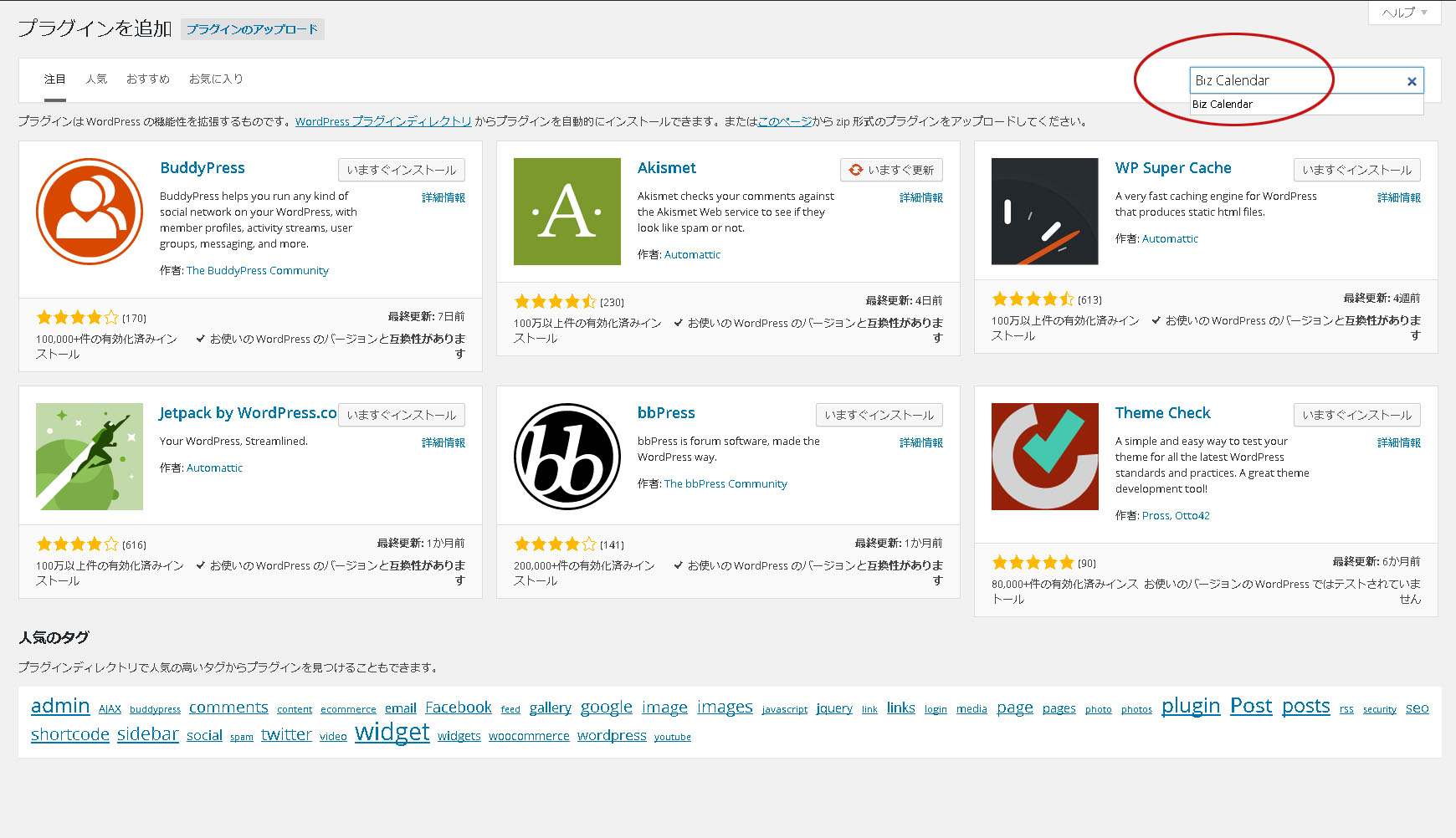The image size is (1456, 838).
Task: Select the seo tag
Action: 1418,708
